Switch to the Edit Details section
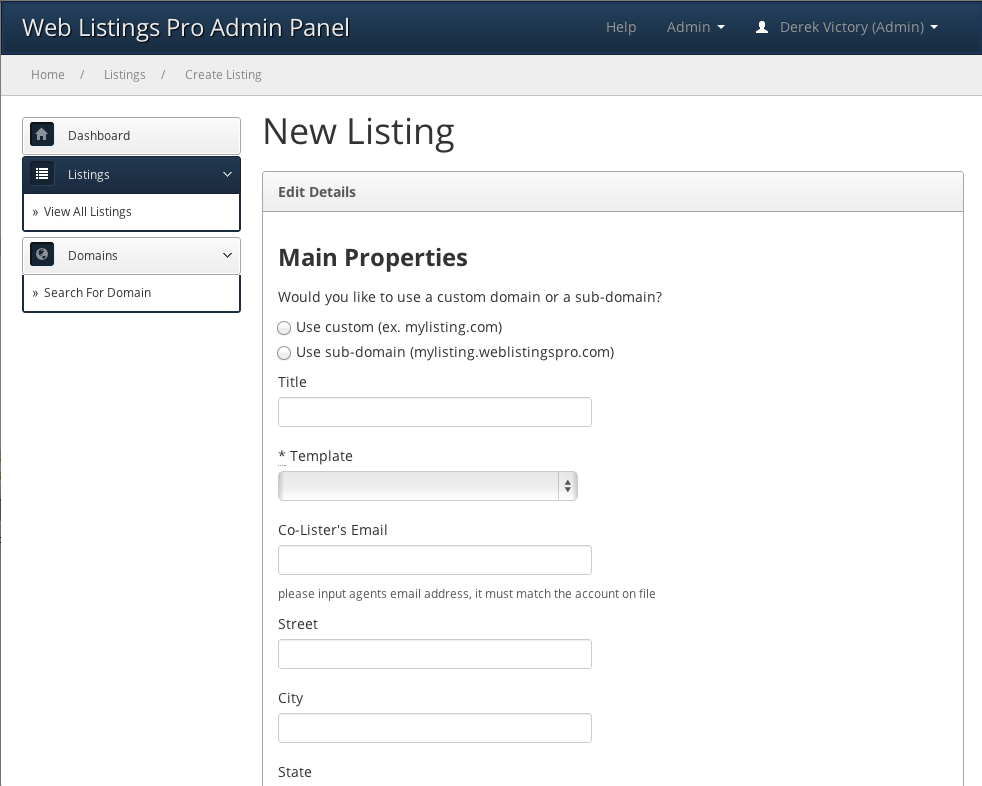The height and width of the screenshot is (786, 982). (x=317, y=191)
